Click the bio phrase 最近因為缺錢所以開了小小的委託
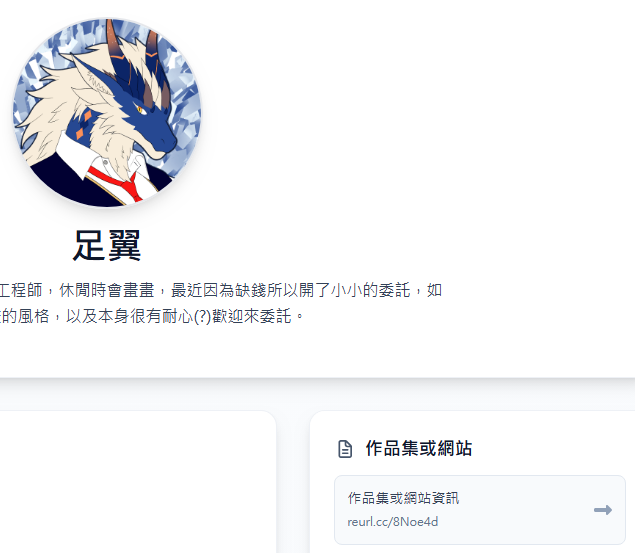635x553 pixels. coord(290,290)
